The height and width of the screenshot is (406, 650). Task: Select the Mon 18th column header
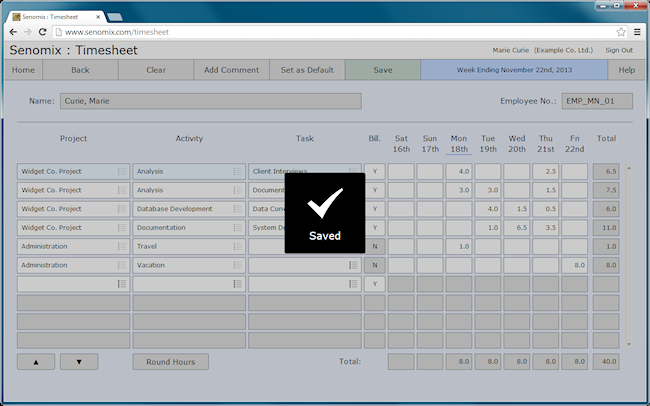coord(459,143)
